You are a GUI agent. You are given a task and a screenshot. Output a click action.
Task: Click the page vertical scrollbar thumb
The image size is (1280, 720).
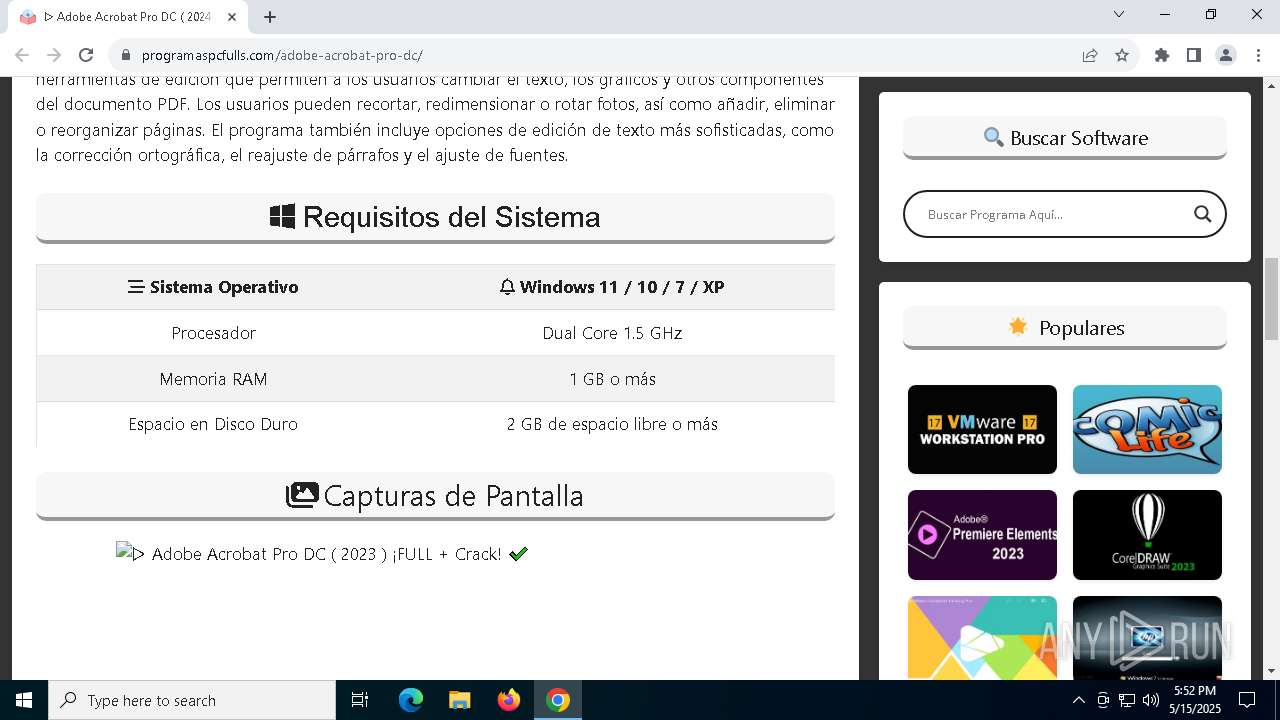coord(1271,299)
